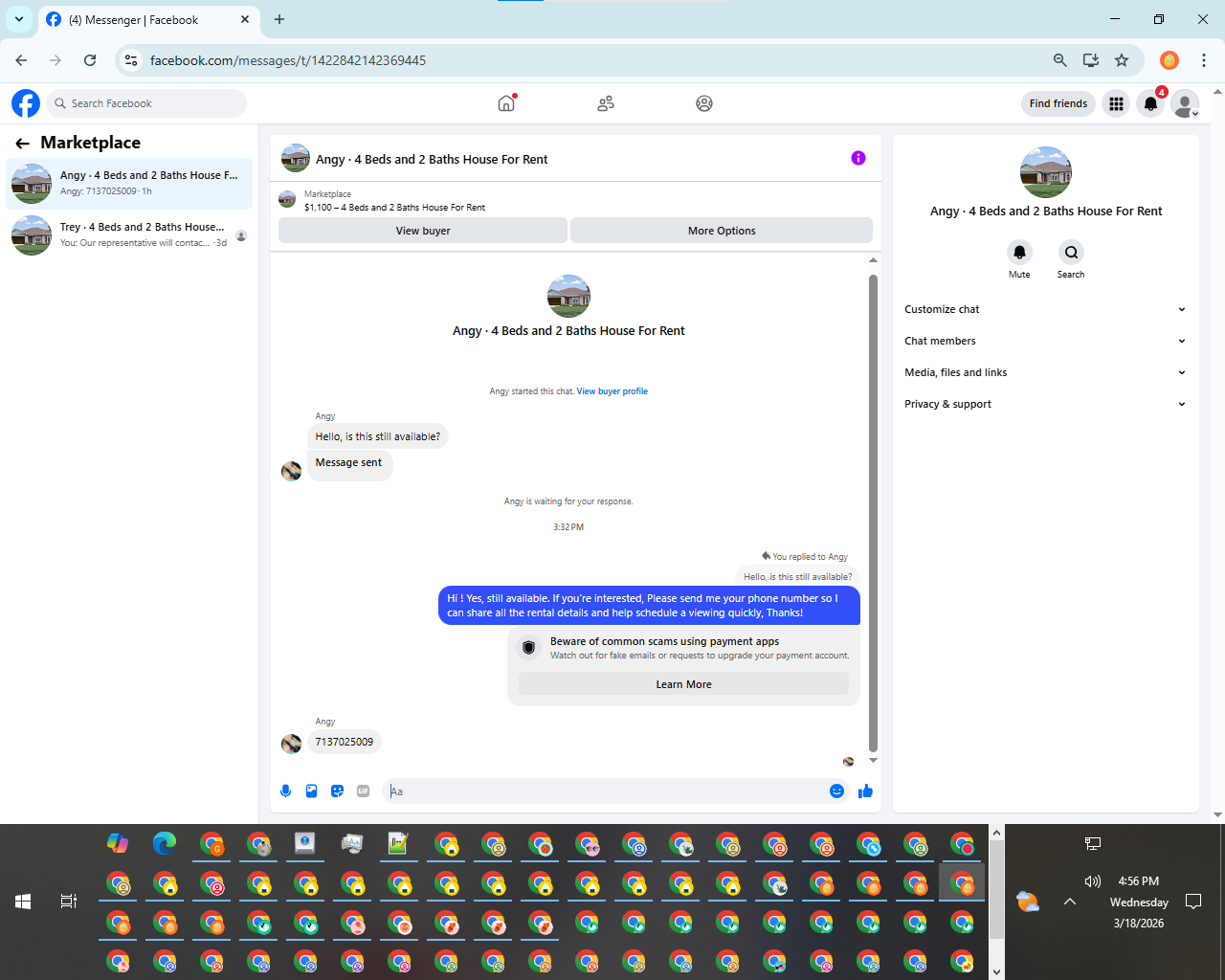Click the Find friends button
1225x980 pixels.
pos(1058,103)
